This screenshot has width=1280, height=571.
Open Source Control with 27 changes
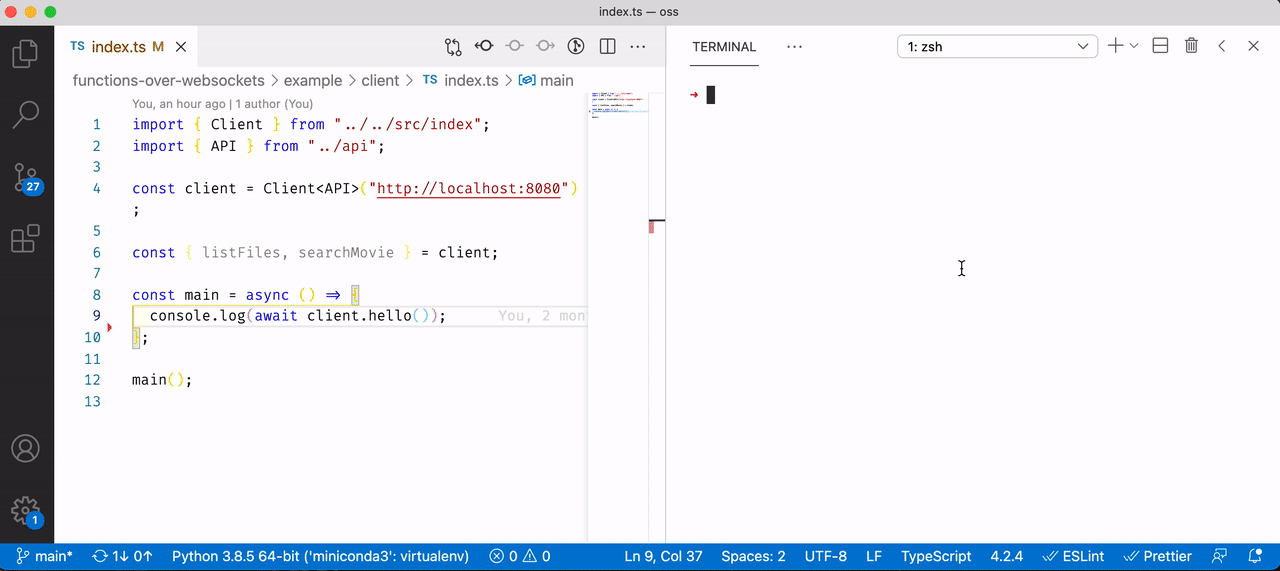(x=26, y=178)
